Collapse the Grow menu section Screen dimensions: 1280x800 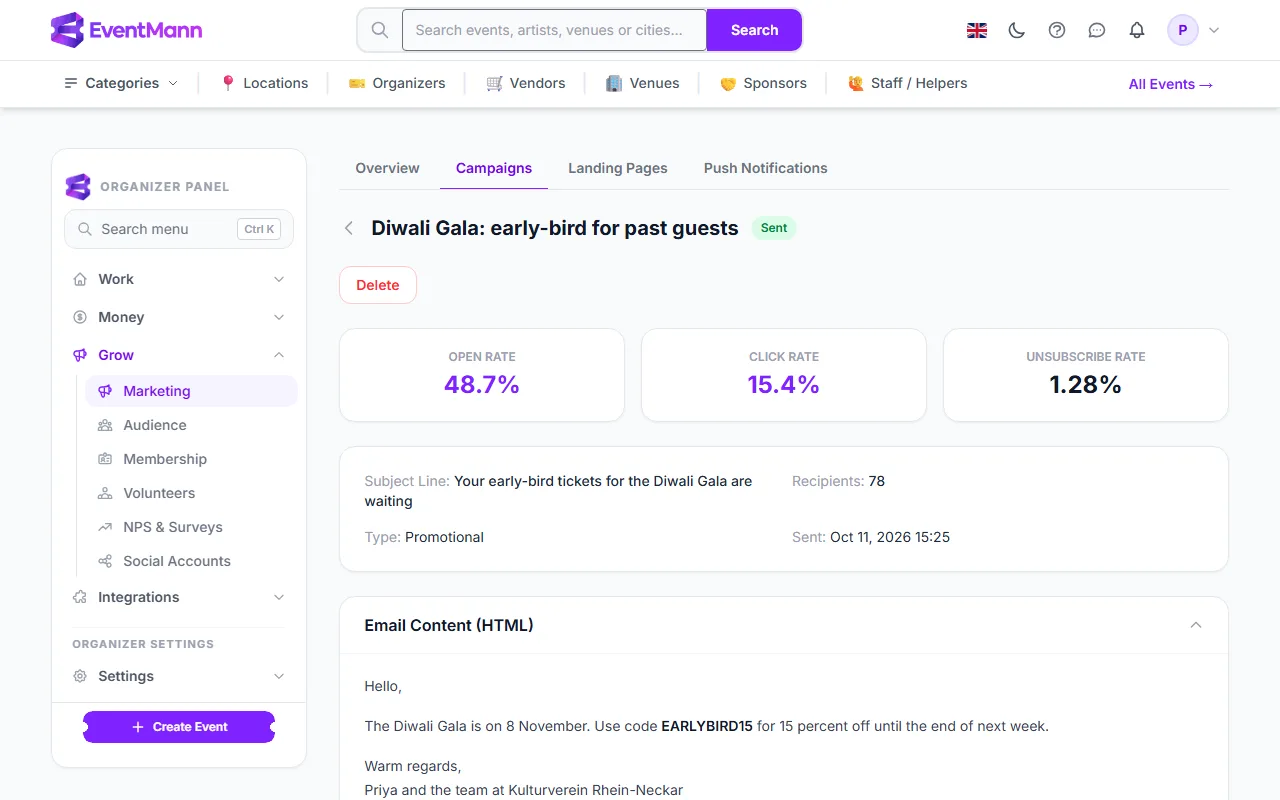tap(179, 355)
